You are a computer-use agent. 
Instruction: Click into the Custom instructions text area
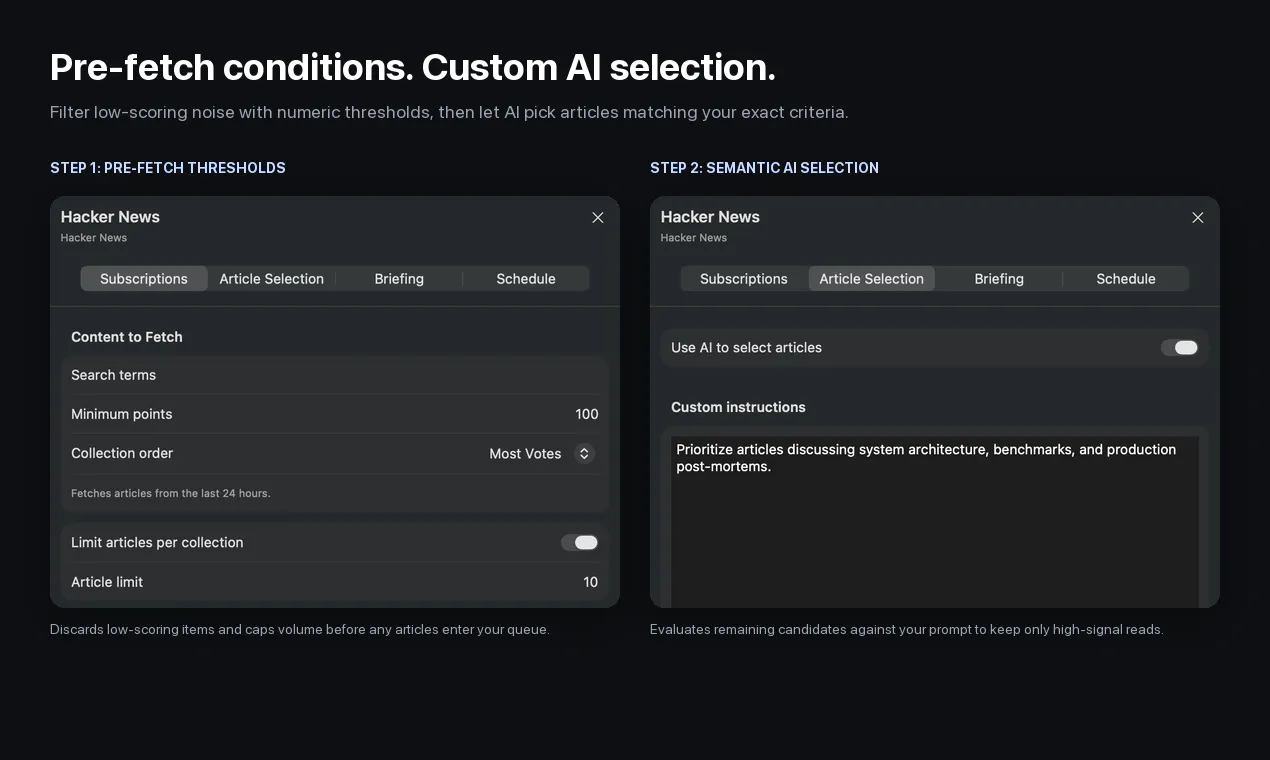point(935,522)
